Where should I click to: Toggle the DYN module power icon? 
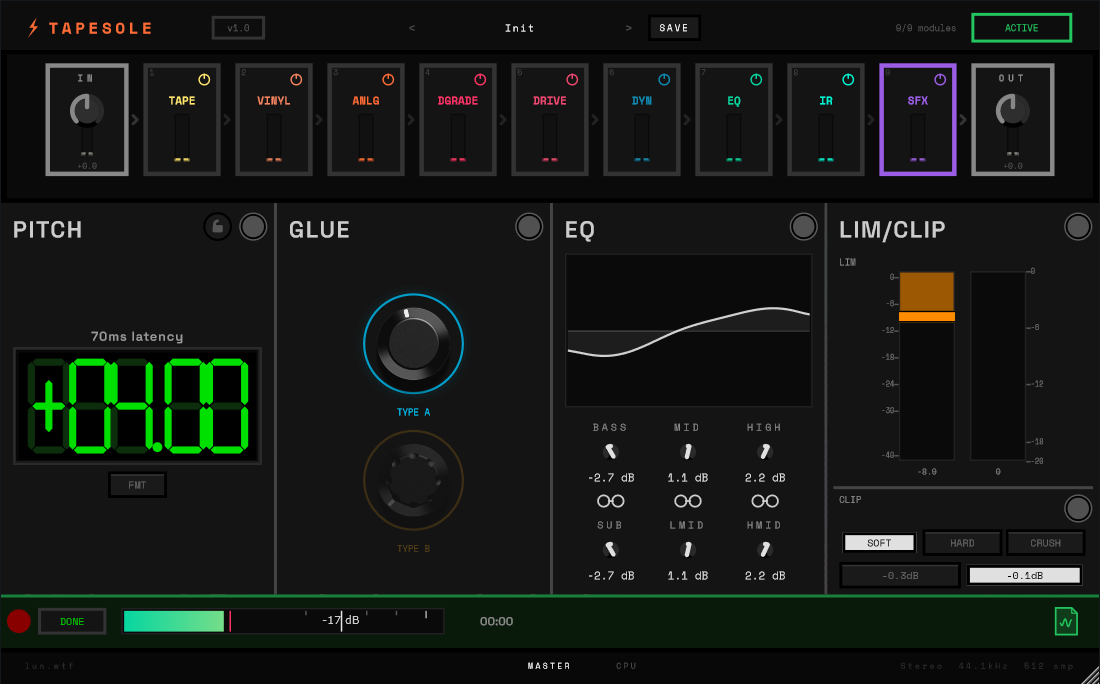pos(664,80)
